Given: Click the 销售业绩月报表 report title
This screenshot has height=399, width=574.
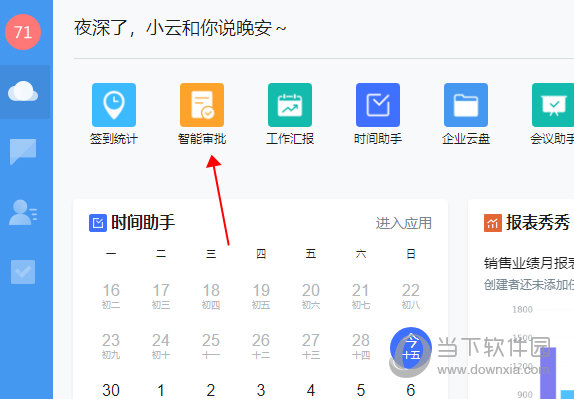Looking at the screenshot, I should coord(529,263).
